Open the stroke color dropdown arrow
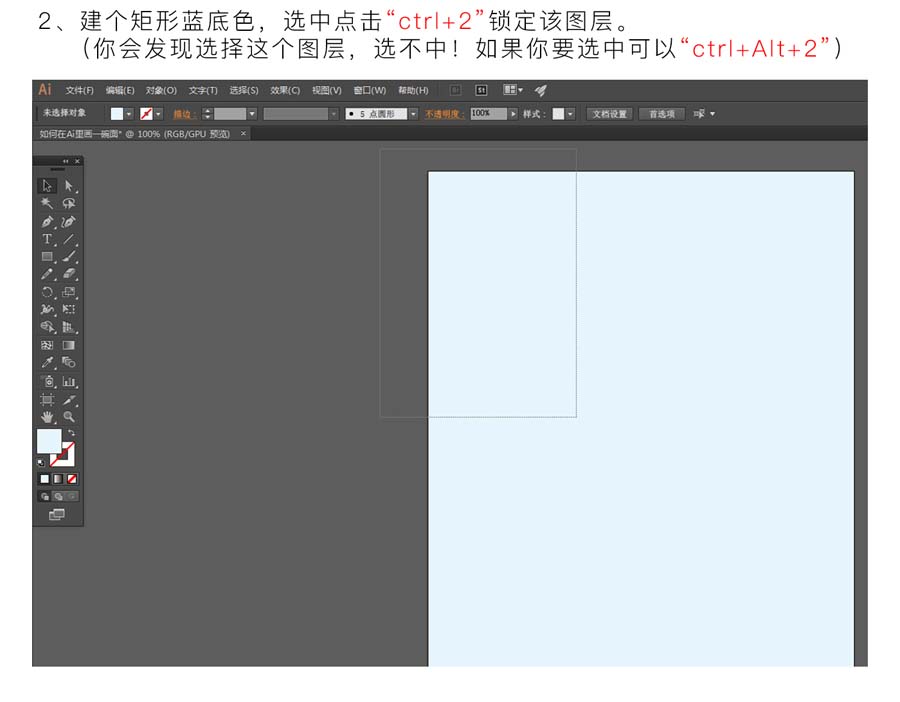This screenshot has height=702, width=900. click(x=158, y=114)
